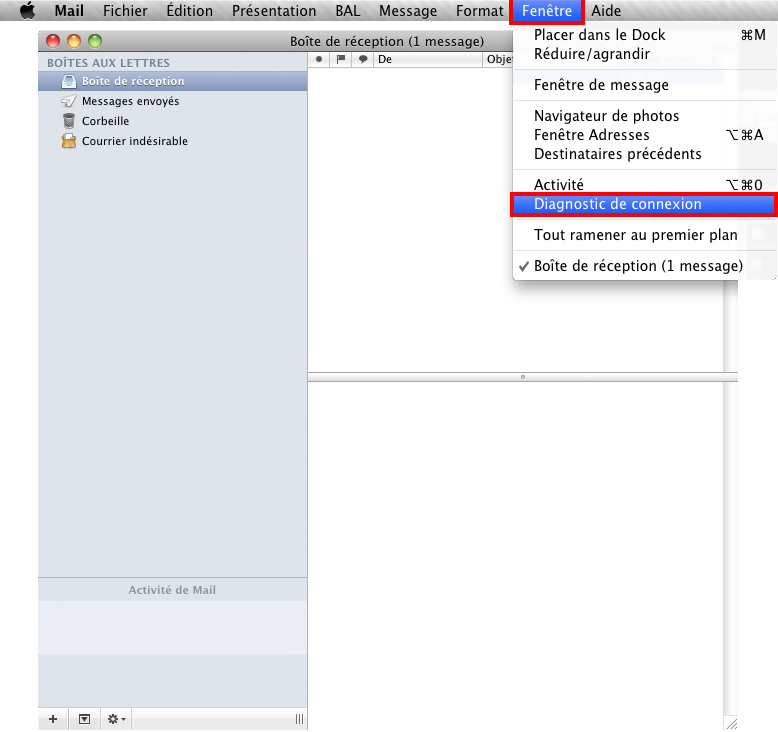Image resolution: width=778 pixels, height=732 pixels.
Task: Open the gear action menu
Action: pos(116,719)
